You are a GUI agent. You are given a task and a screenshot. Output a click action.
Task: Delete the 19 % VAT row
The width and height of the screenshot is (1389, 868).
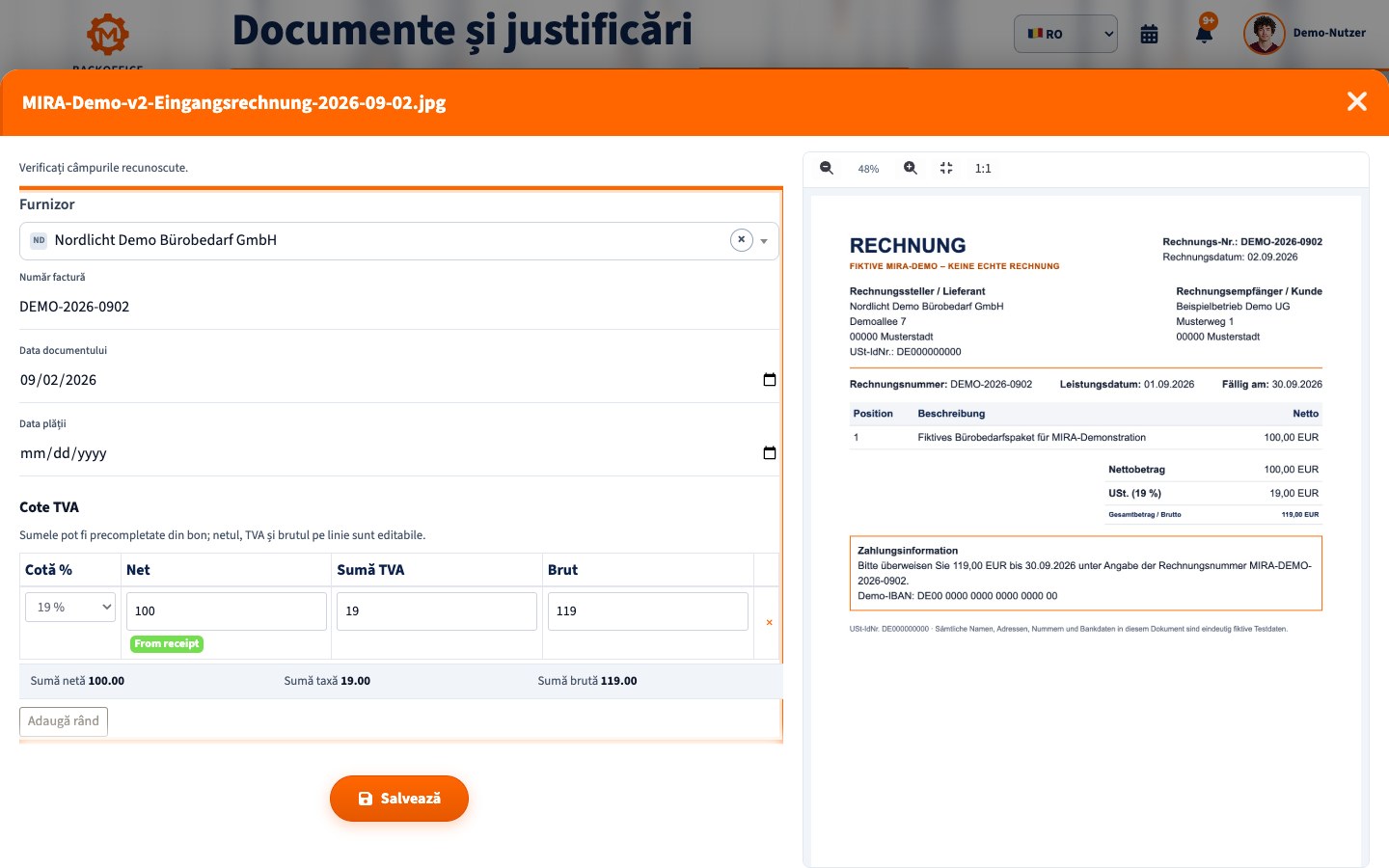pyautogui.click(x=769, y=623)
